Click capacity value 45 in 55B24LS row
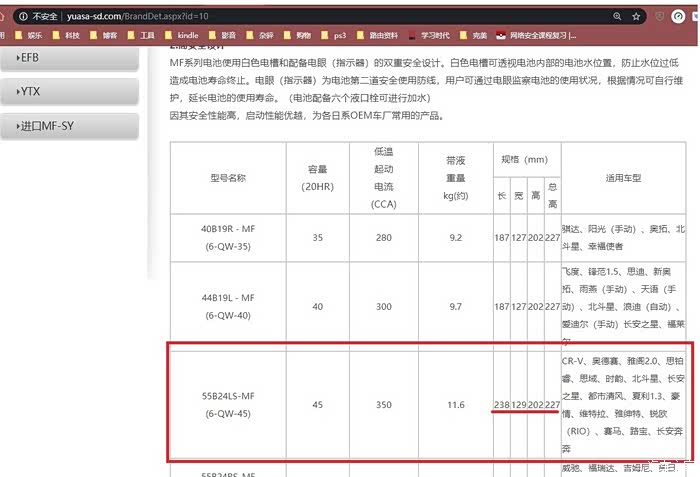 pos(317,405)
